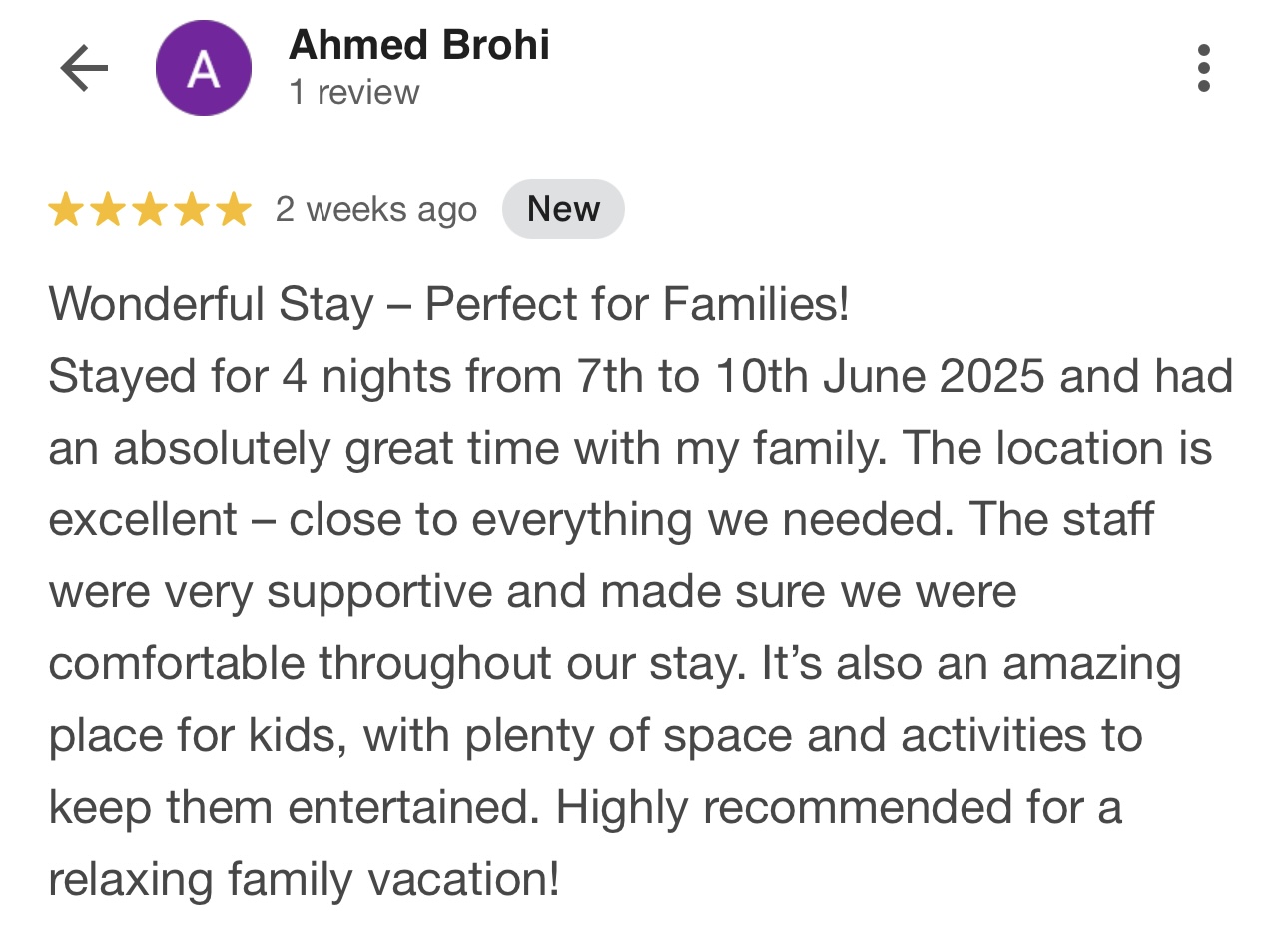The height and width of the screenshot is (933, 1288).
Task: Tap the purple "A" profile avatar
Action: 204,69
